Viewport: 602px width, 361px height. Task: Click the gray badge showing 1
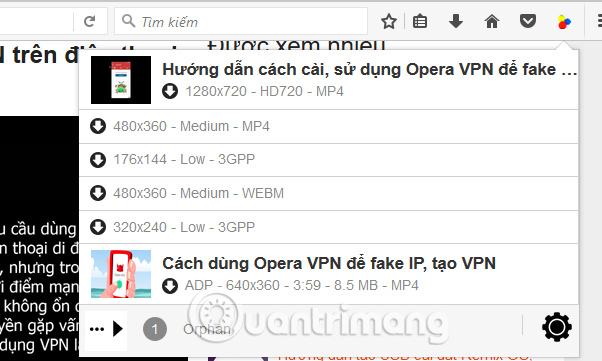click(x=155, y=329)
